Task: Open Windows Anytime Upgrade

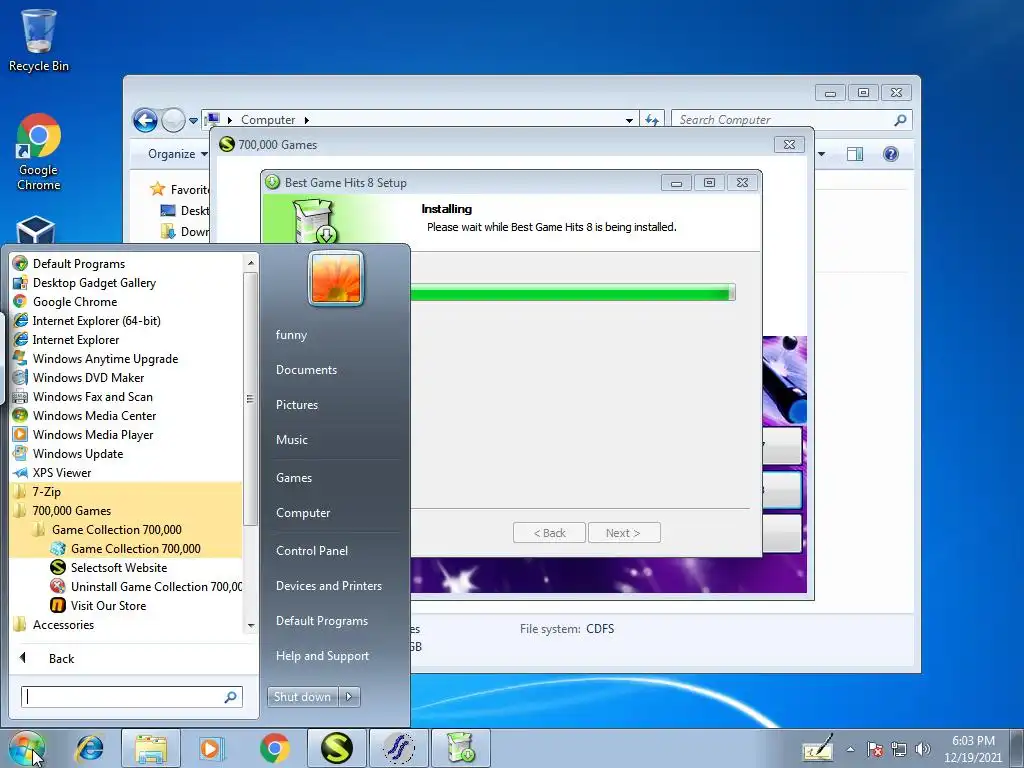Action: pyautogui.click(x=95, y=359)
